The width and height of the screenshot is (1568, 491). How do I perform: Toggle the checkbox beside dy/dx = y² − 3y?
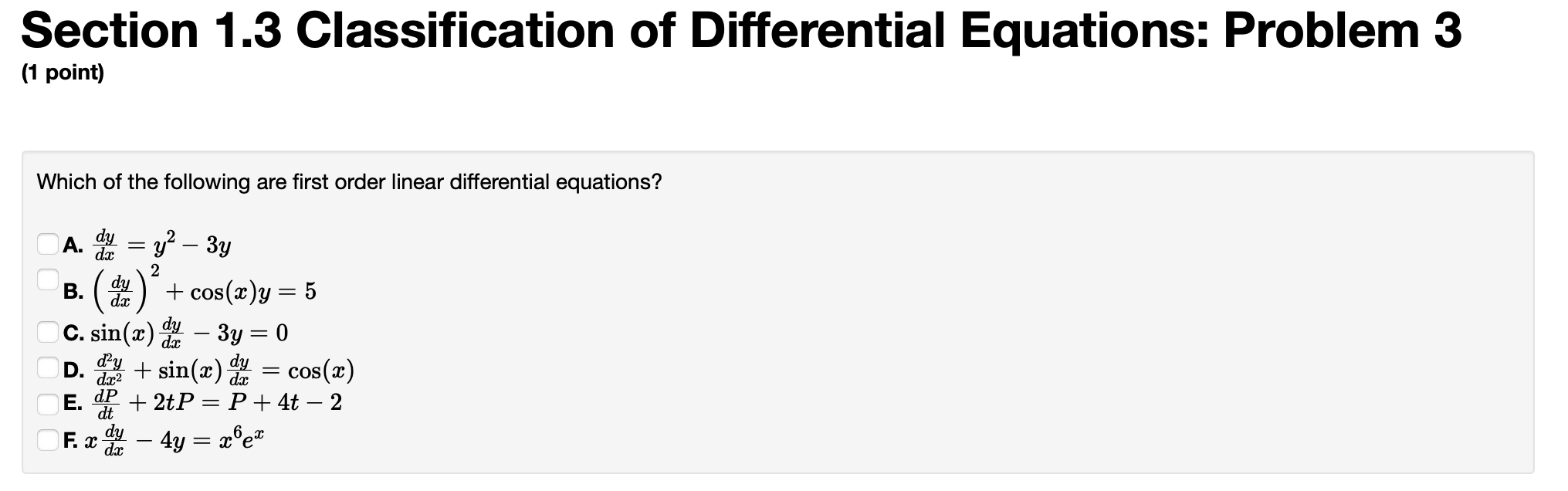click(48, 244)
